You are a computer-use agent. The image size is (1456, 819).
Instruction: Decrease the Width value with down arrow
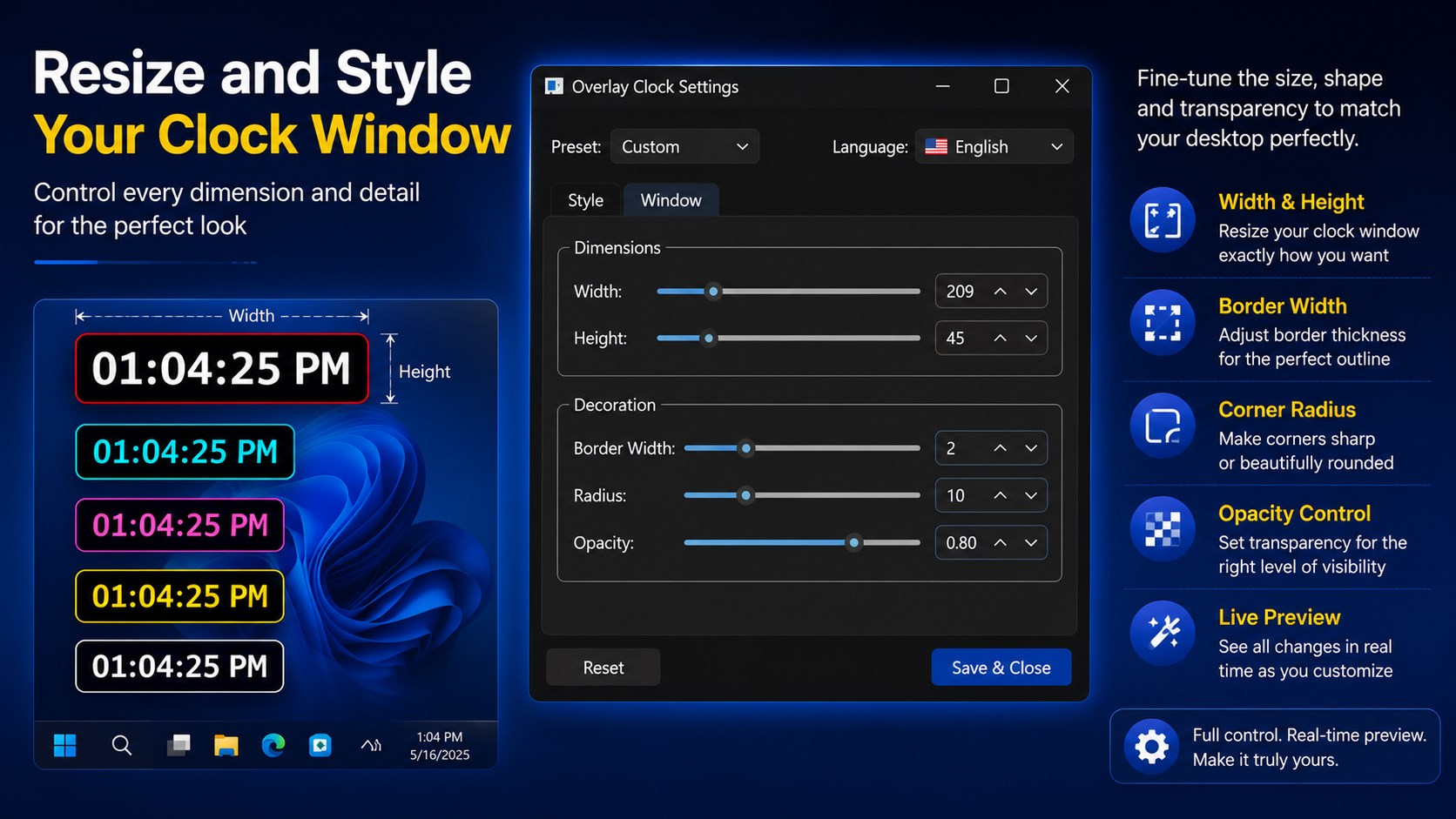(1031, 292)
